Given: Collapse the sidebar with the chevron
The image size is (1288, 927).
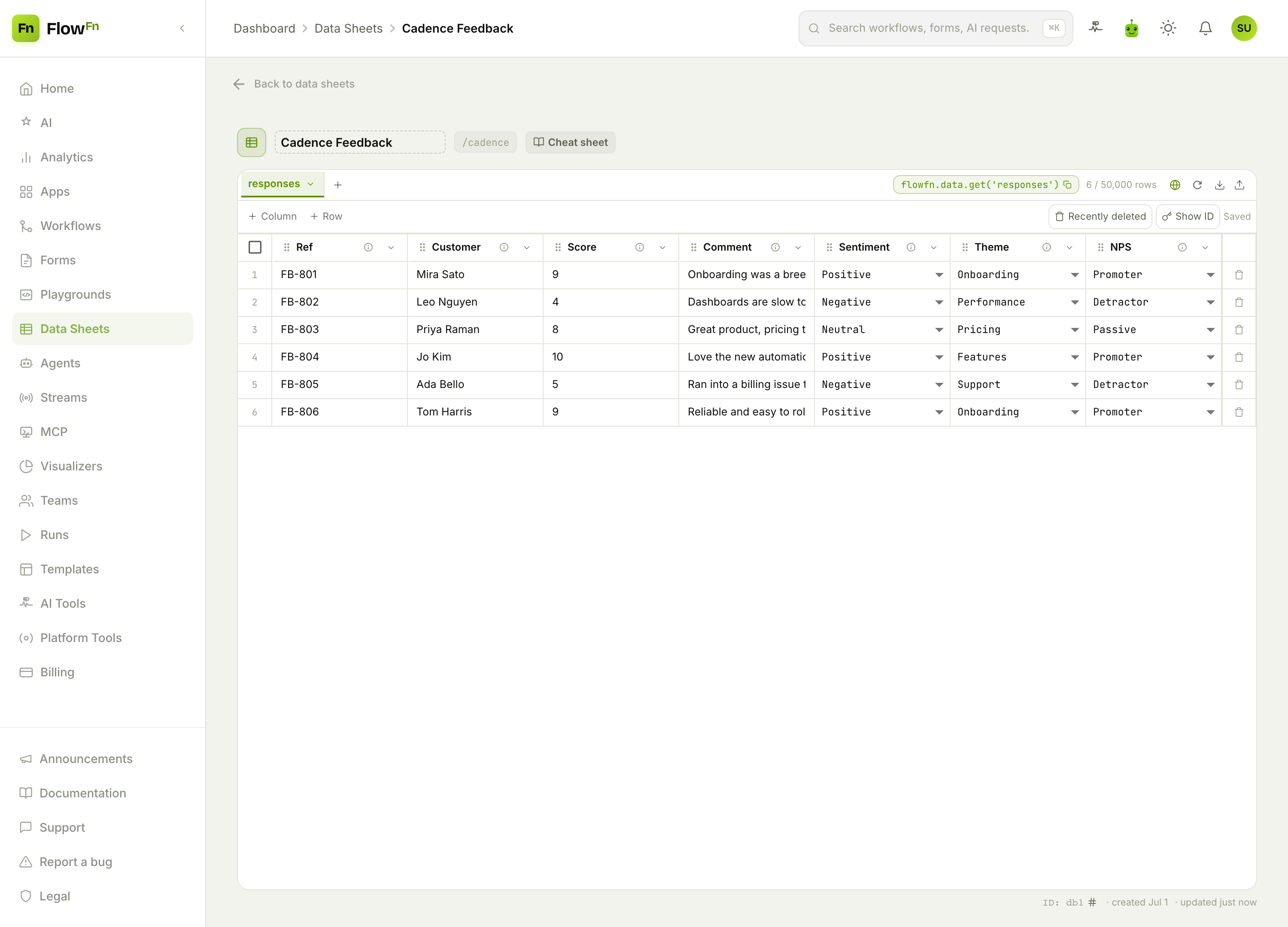Looking at the screenshot, I should point(182,28).
